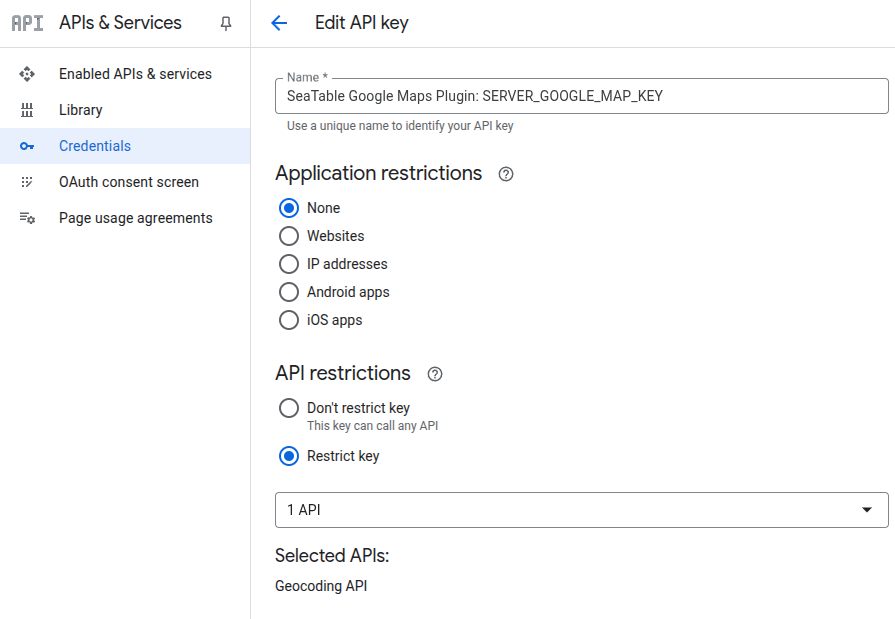Click the Credentials key icon
Viewport: 895px width, 619px height.
27,146
